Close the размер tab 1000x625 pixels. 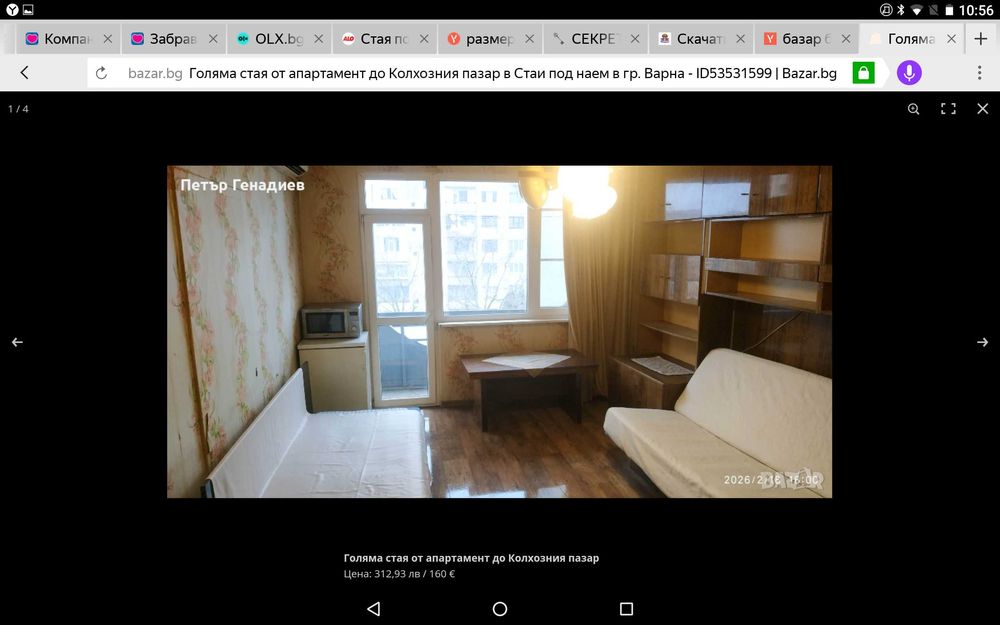point(529,39)
